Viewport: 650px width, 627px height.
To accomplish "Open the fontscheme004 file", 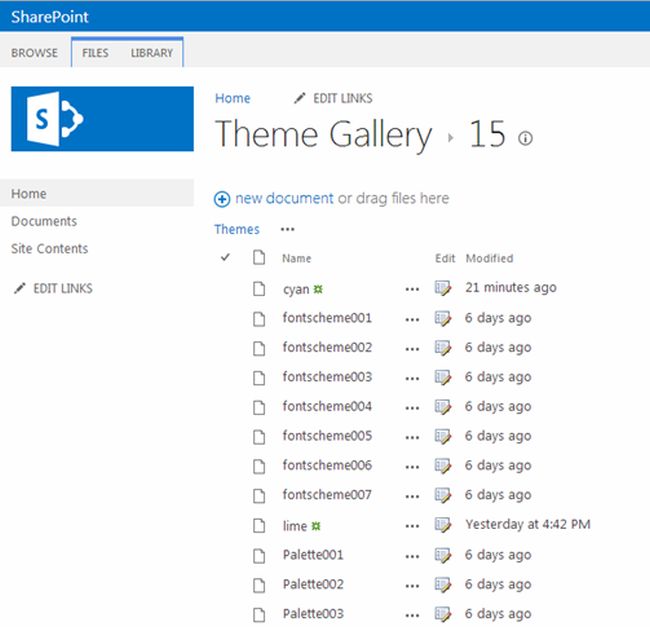I will pyautogui.click(x=327, y=406).
